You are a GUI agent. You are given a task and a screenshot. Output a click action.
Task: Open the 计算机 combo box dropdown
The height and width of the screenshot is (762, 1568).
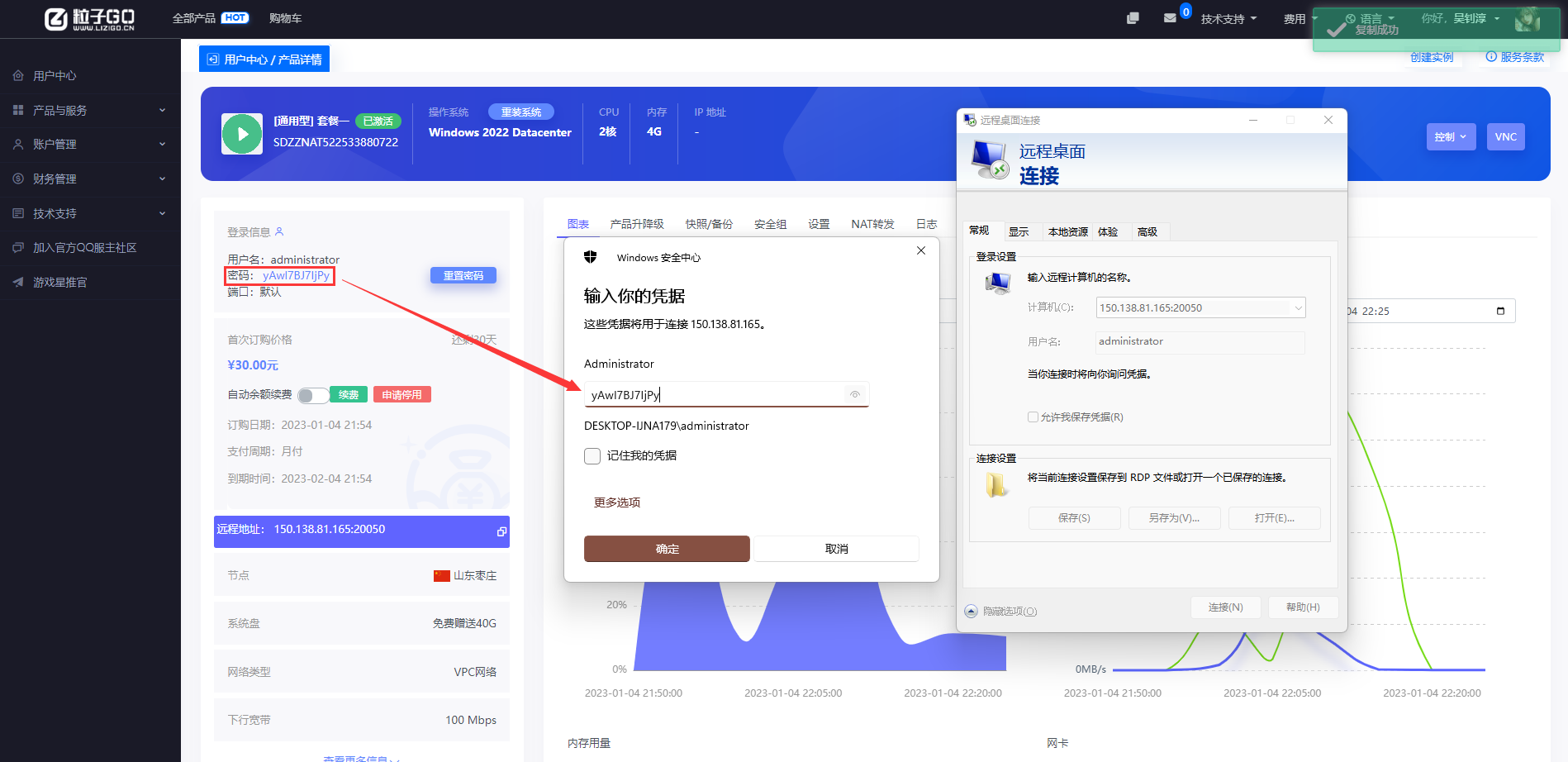[1298, 307]
